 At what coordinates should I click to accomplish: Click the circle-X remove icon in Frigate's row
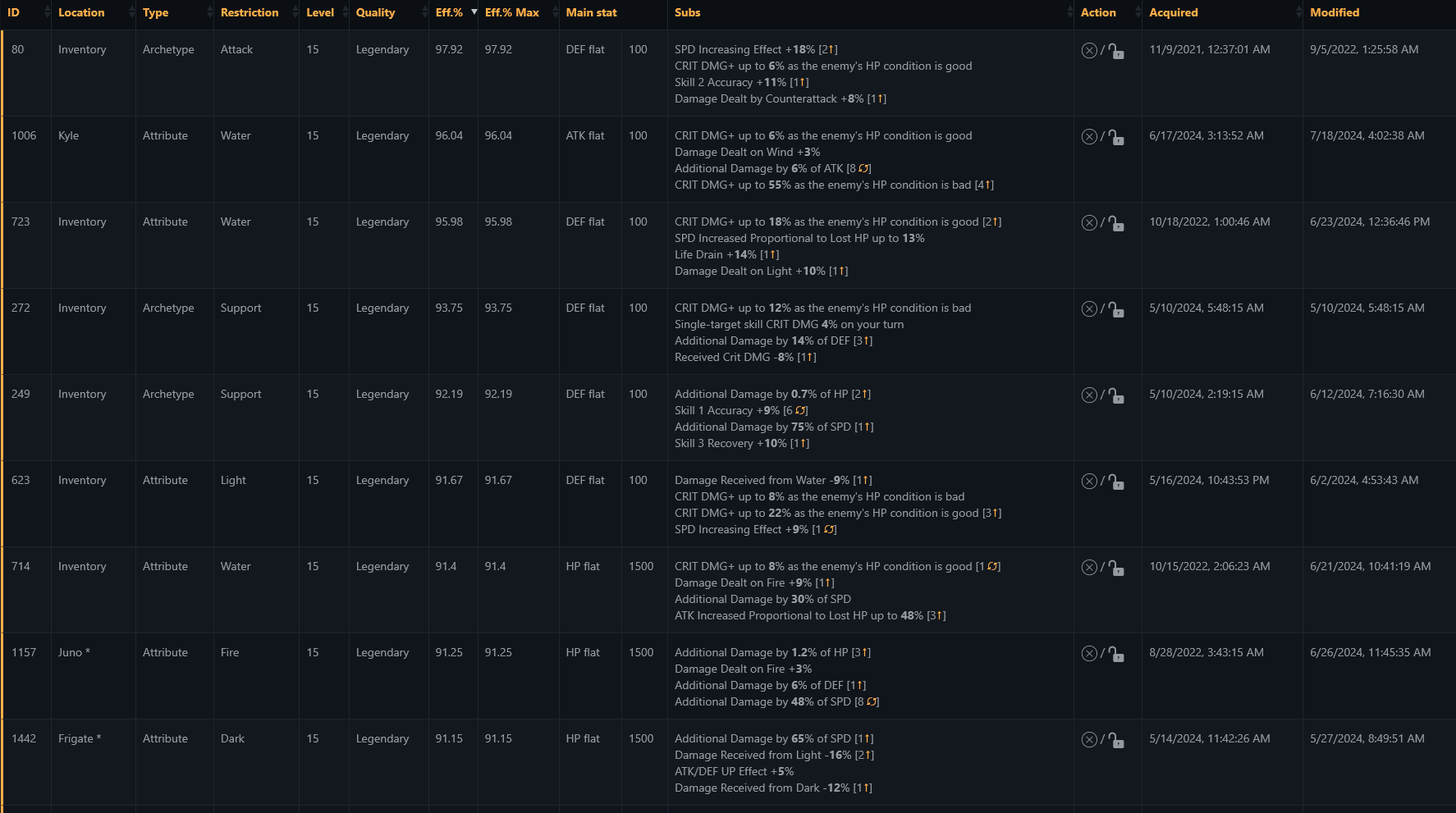(1089, 739)
